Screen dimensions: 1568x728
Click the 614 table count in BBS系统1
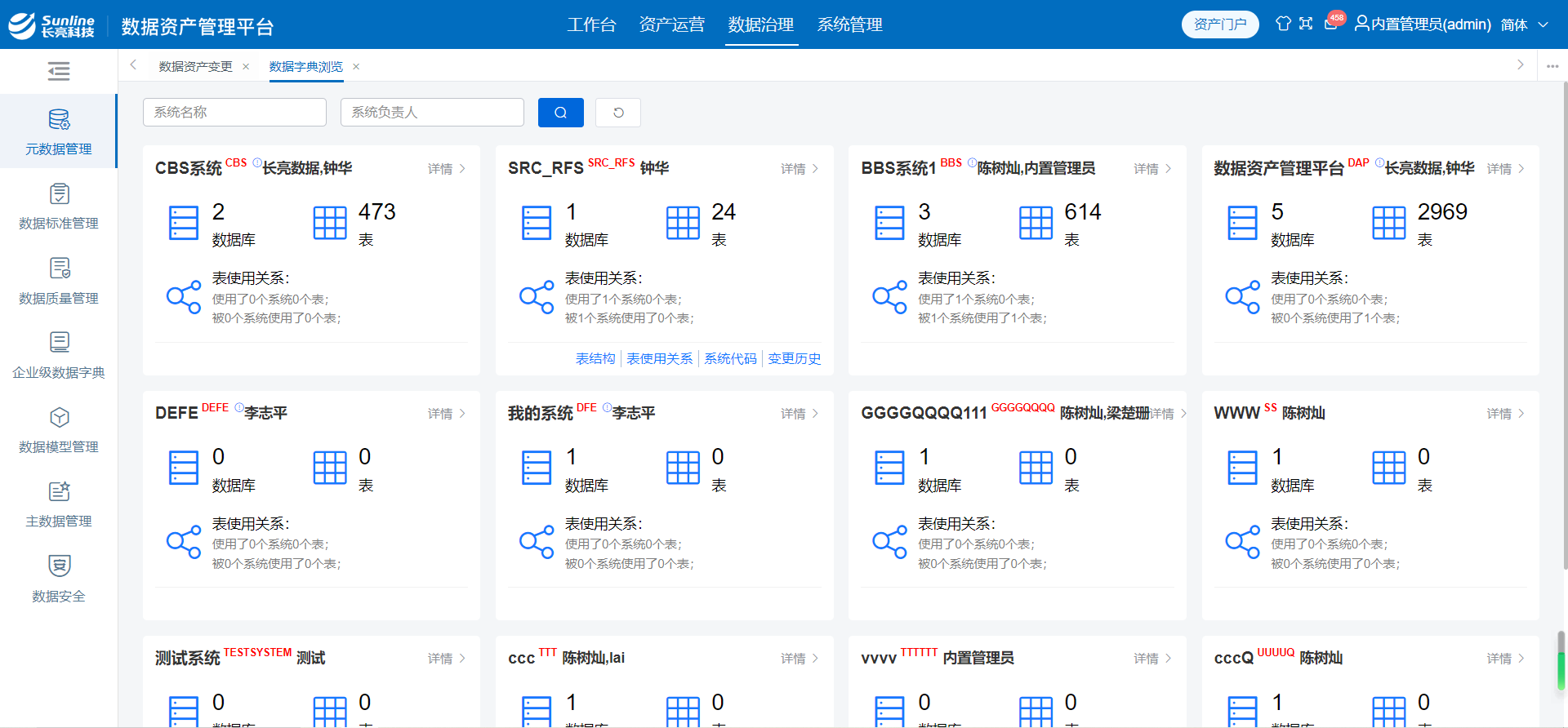click(1083, 212)
